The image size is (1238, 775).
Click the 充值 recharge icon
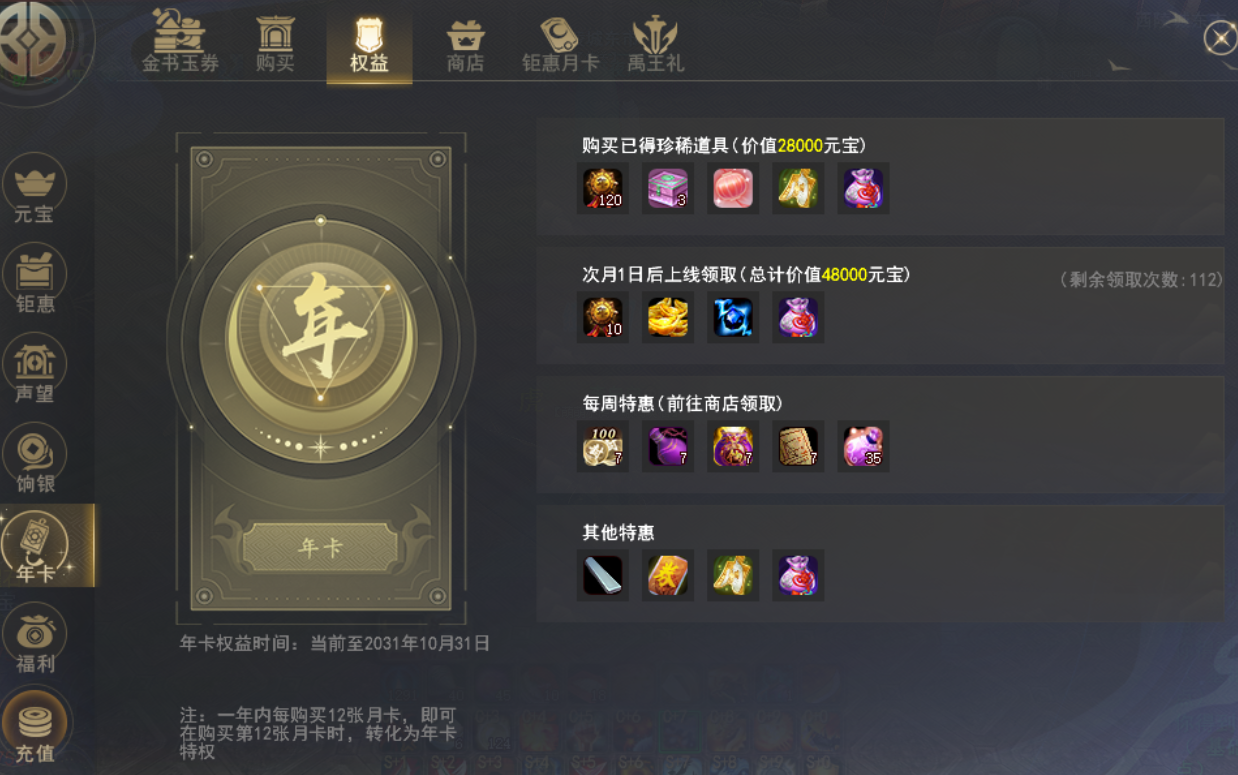35,727
